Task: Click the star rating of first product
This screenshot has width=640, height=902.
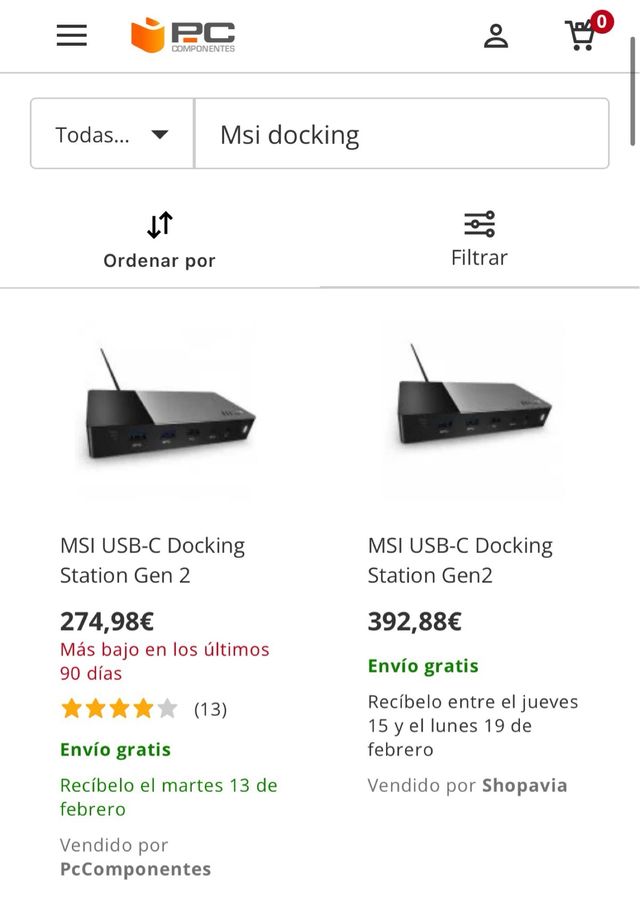Action: click(119, 709)
